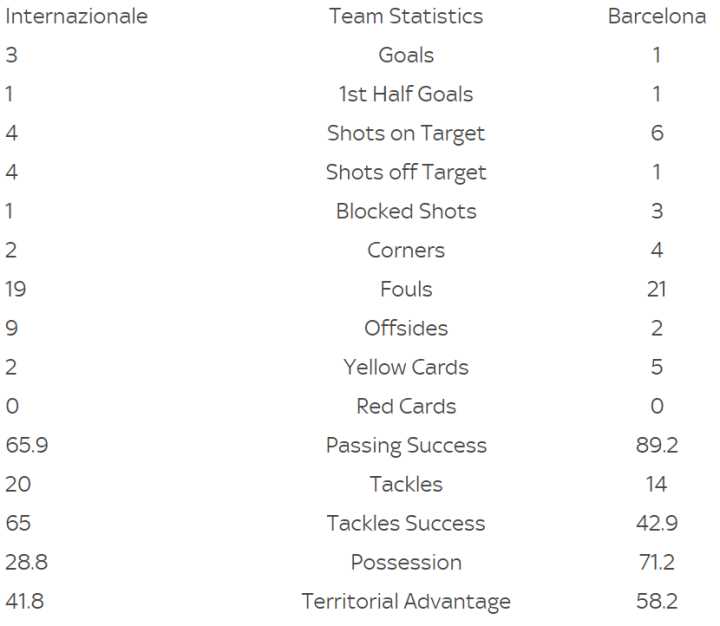Click the Internazionale team name header
720x626 pixels.
pyautogui.click(x=76, y=17)
